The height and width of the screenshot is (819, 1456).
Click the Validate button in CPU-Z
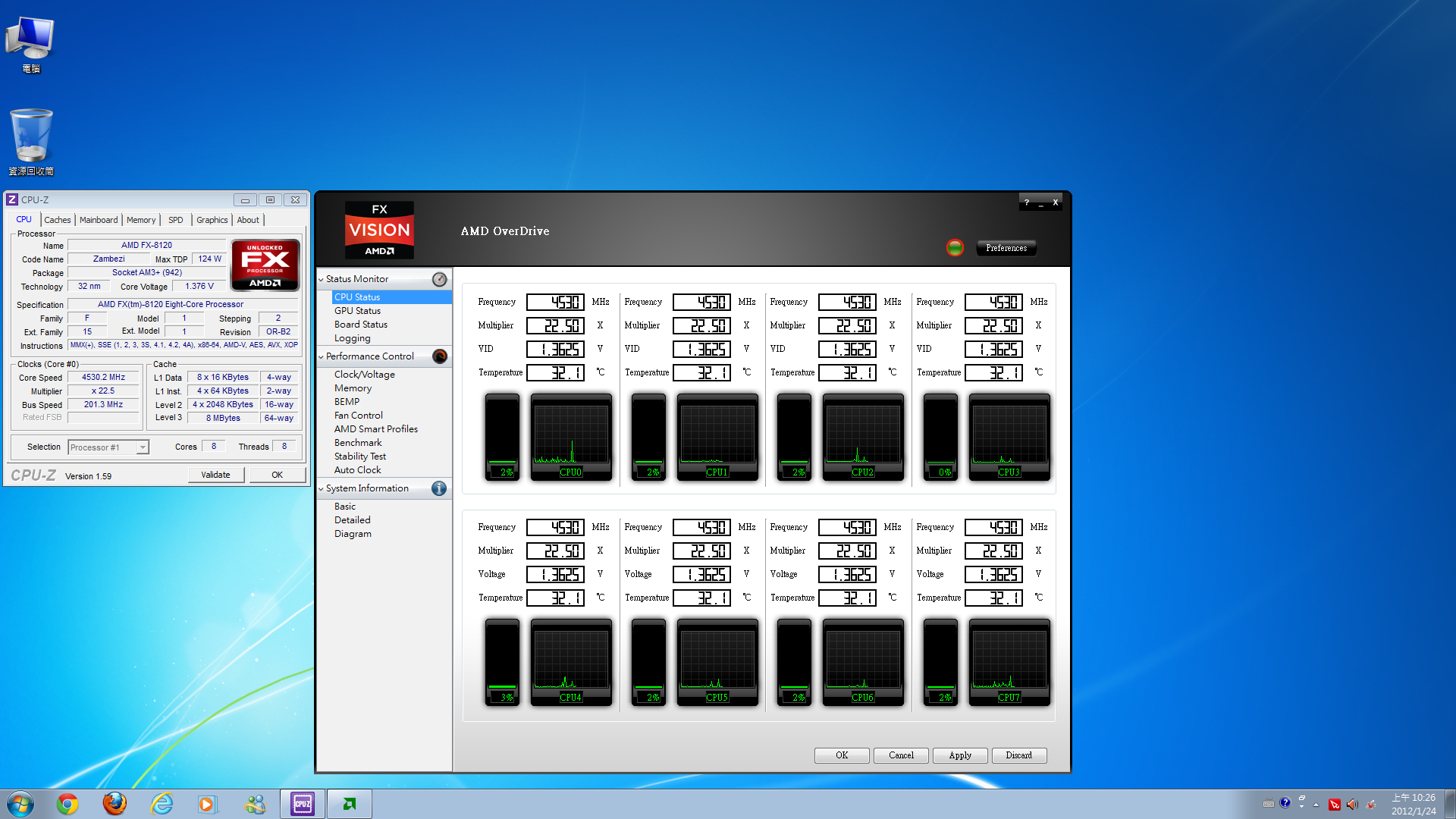point(215,475)
